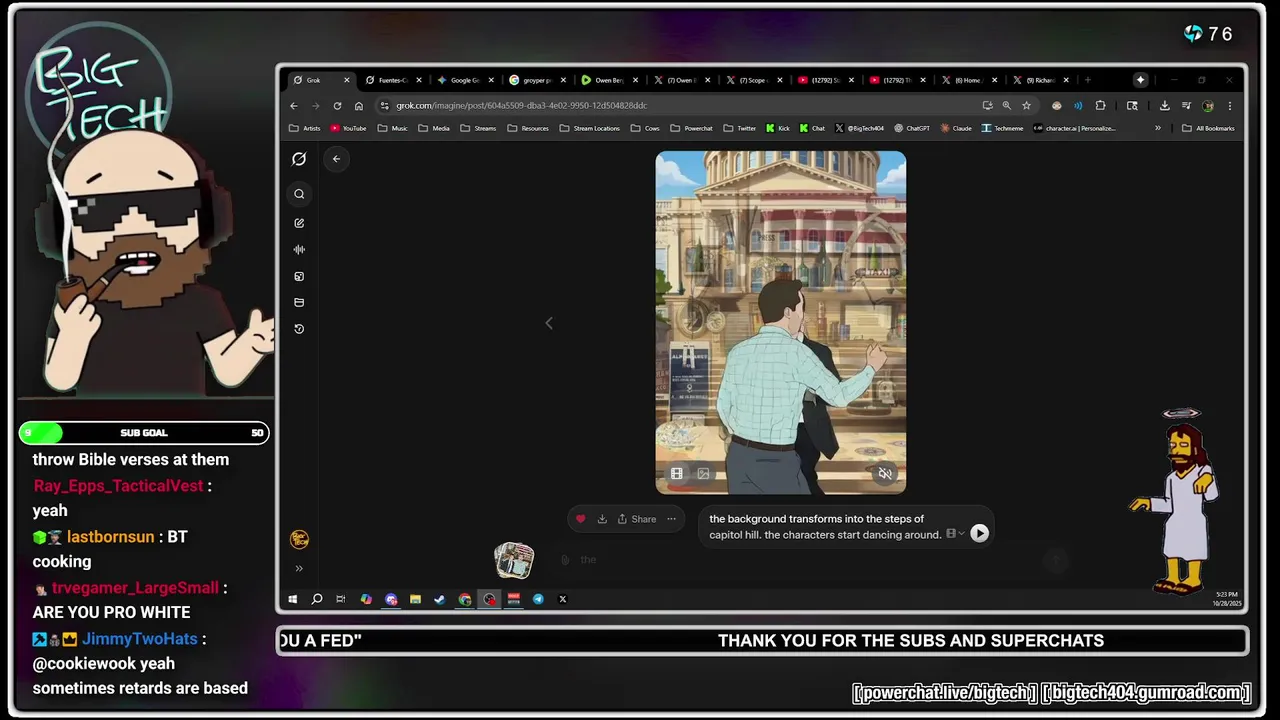Open the Steam icon on the taskbar

click(439, 599)
